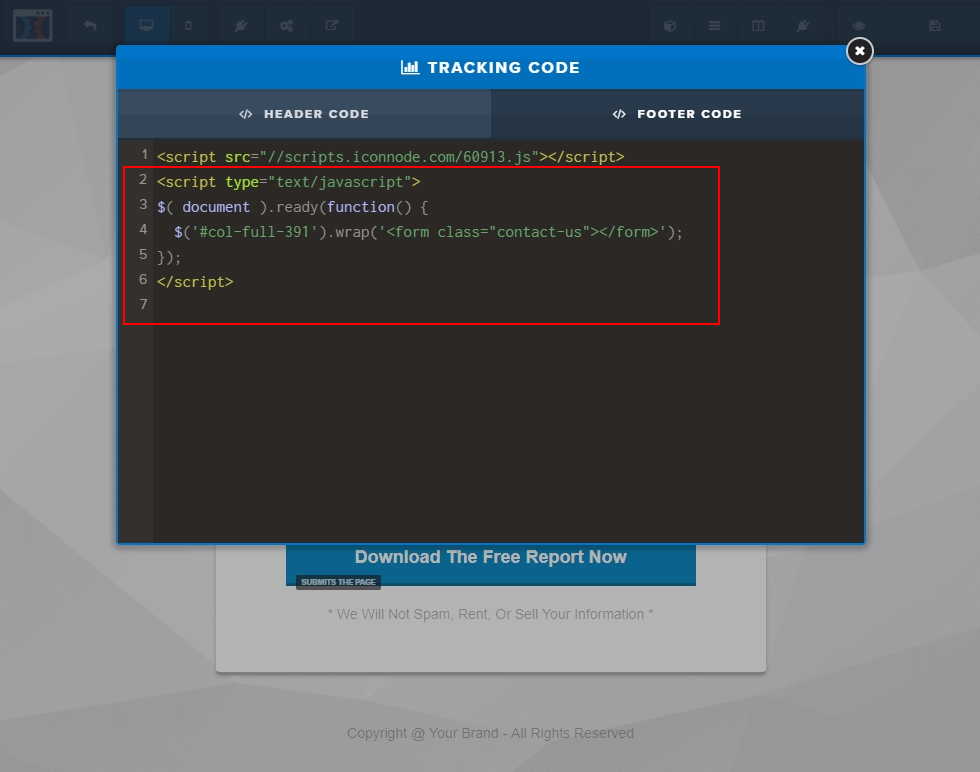Click the eye preview icon
Viewport: 980px width, 772px height.
tap(859, 26)
